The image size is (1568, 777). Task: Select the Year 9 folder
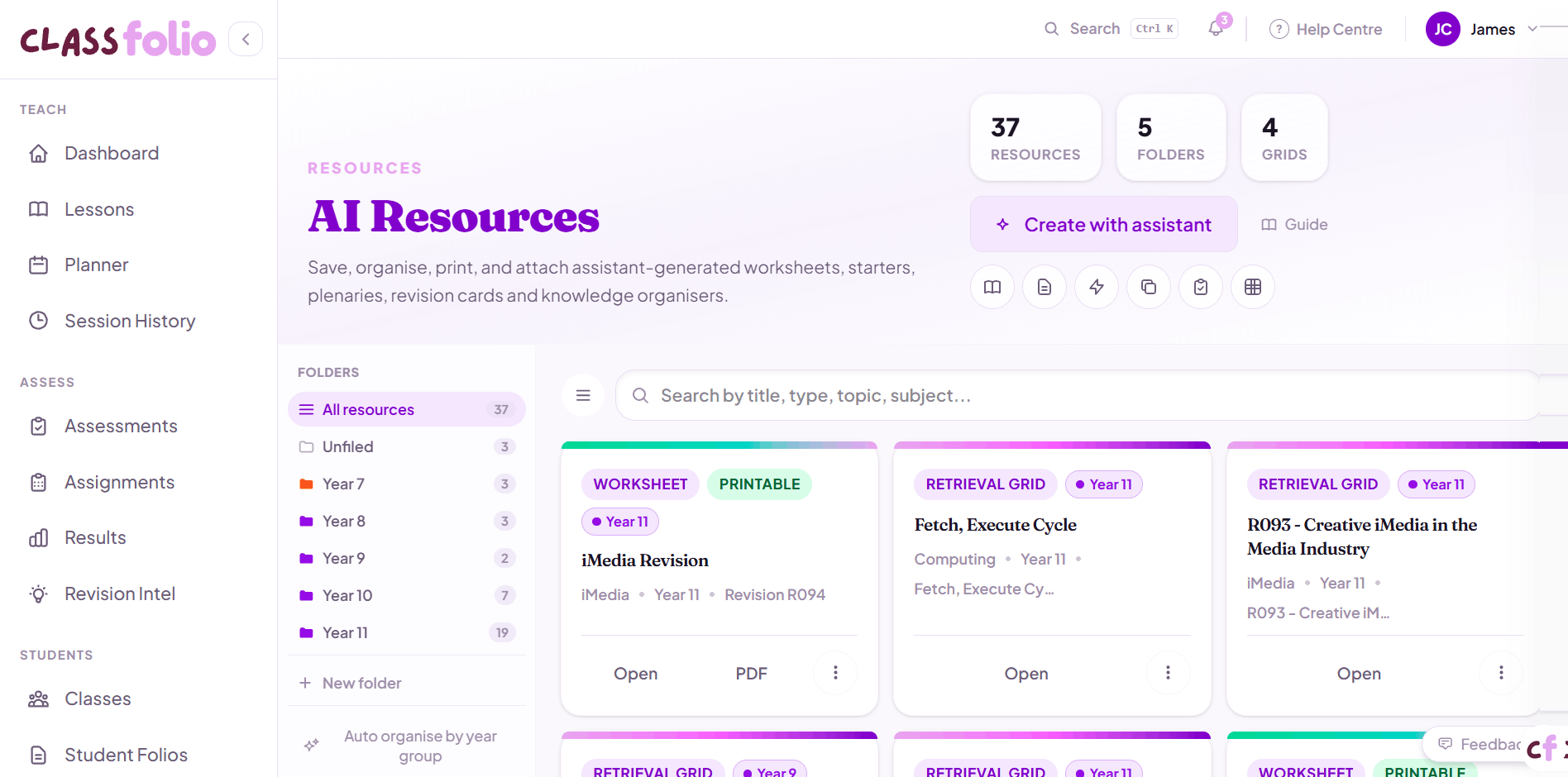click(407, 558)
